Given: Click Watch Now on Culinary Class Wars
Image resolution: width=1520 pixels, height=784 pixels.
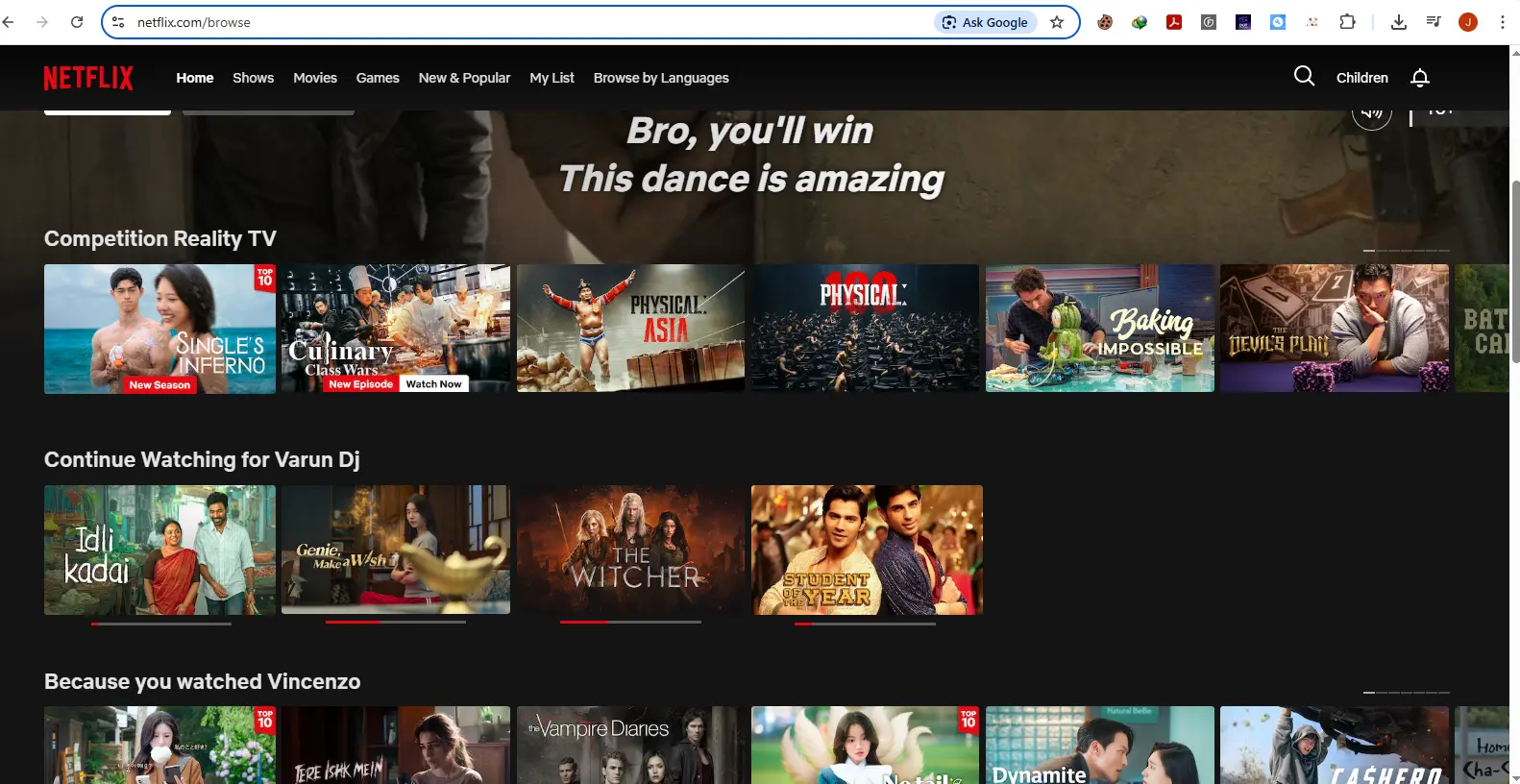Looking at the screenshot, I should pos(433,384).
